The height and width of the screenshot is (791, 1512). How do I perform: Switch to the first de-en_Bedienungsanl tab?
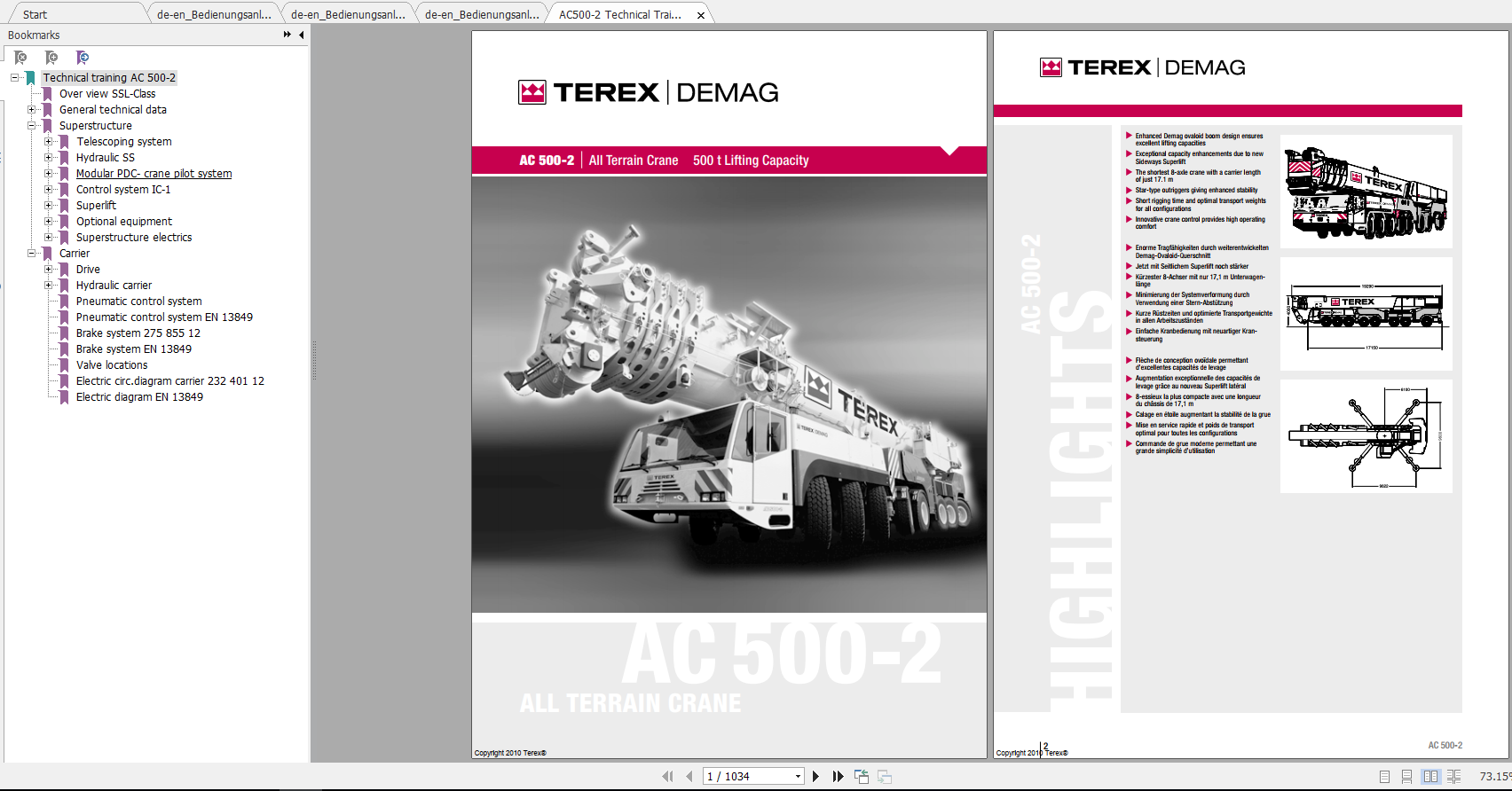(x=214, y=14)
